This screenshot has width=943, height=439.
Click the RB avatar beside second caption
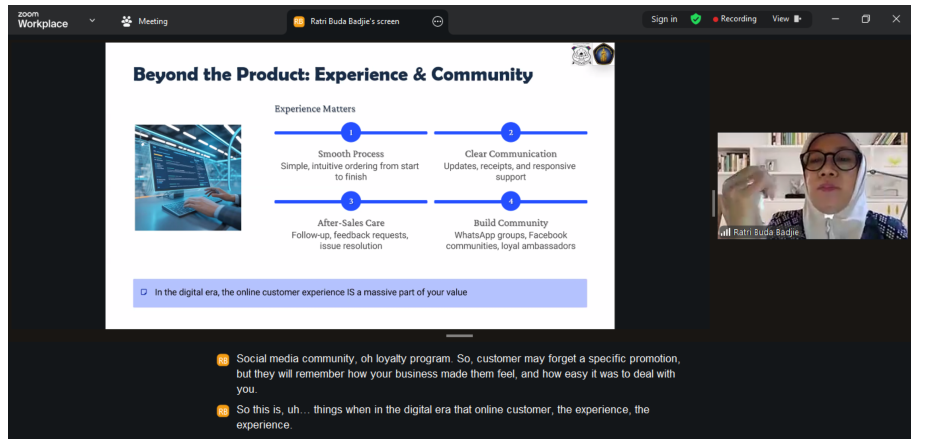(x=223, y=410)
